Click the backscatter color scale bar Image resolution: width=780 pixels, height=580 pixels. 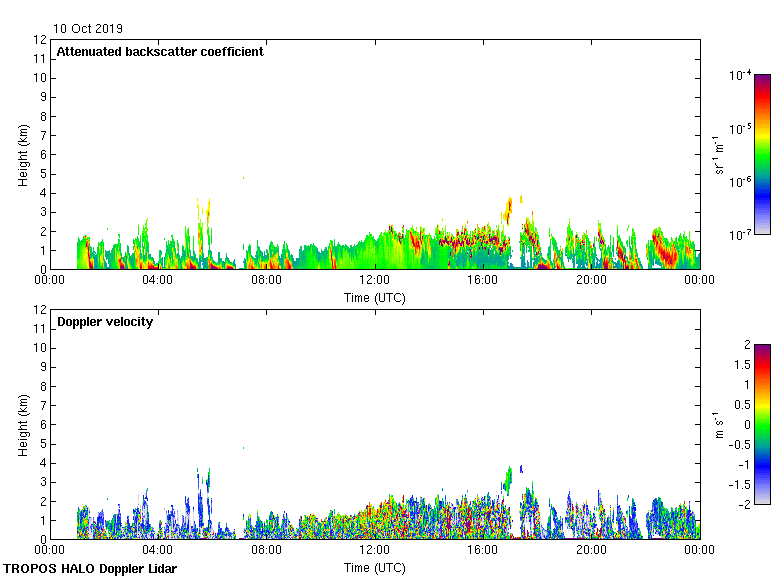pos(762,154)
